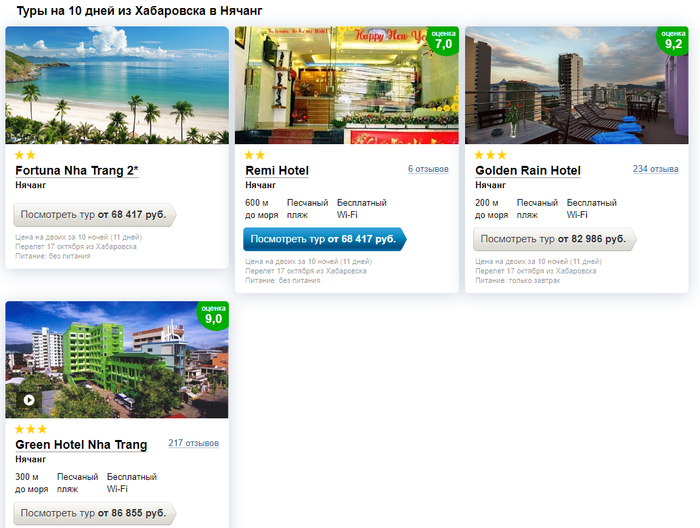Image resolution: width=700 pixels, height=528 pixels.
Task: Open the Green Hotel Nha Trang title
Action: click(81, 445)
